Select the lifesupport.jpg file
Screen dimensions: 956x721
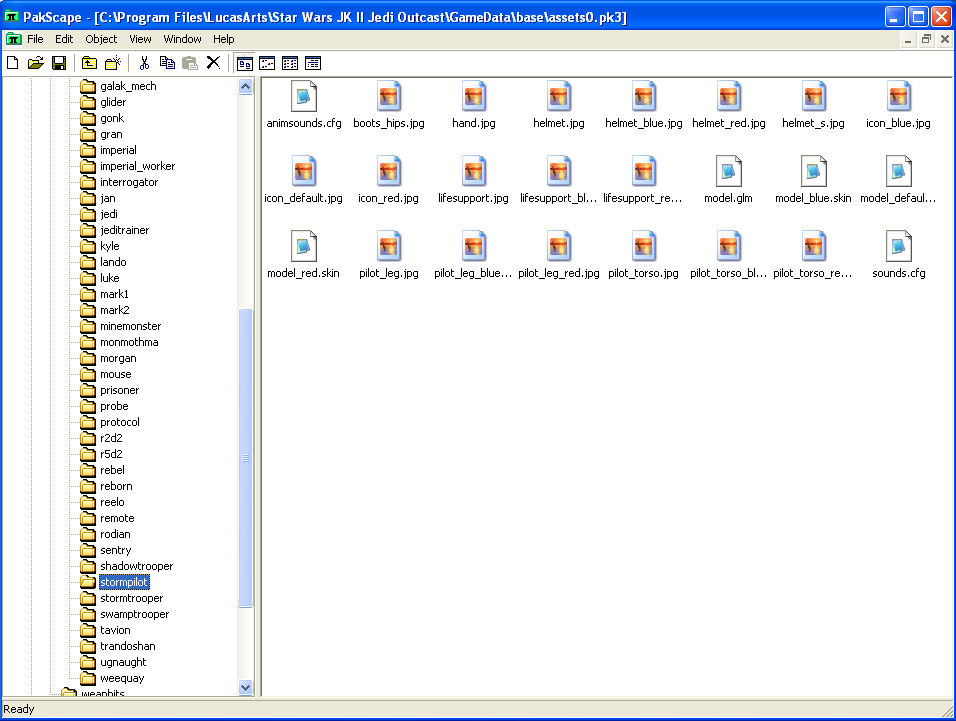pos(474,180)
